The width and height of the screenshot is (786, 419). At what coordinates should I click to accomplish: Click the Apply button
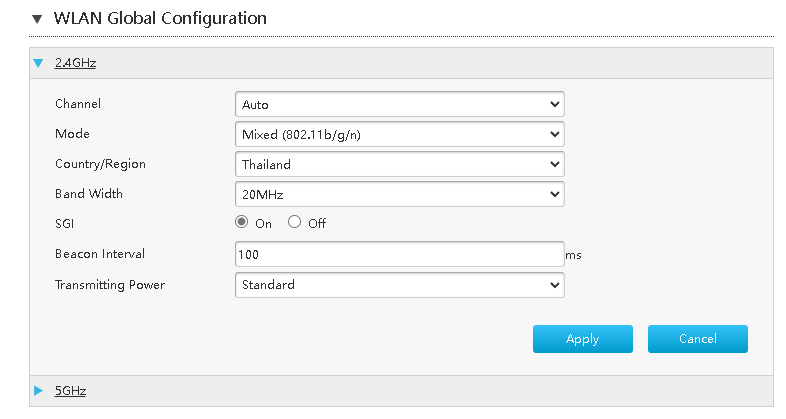[x=582, y=339]
